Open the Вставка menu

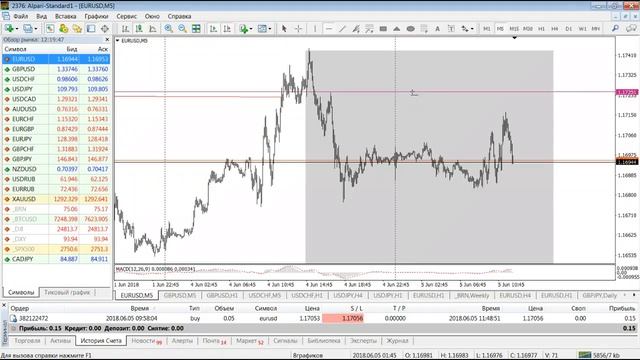tap(65, 16)
